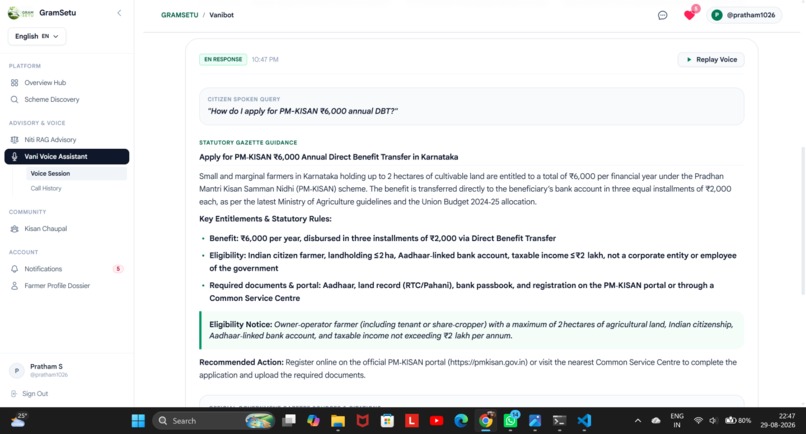This screenshot has width=806, height=434.
Task: Open the volume speaker tray icon
Action: [x=713, y=421]
